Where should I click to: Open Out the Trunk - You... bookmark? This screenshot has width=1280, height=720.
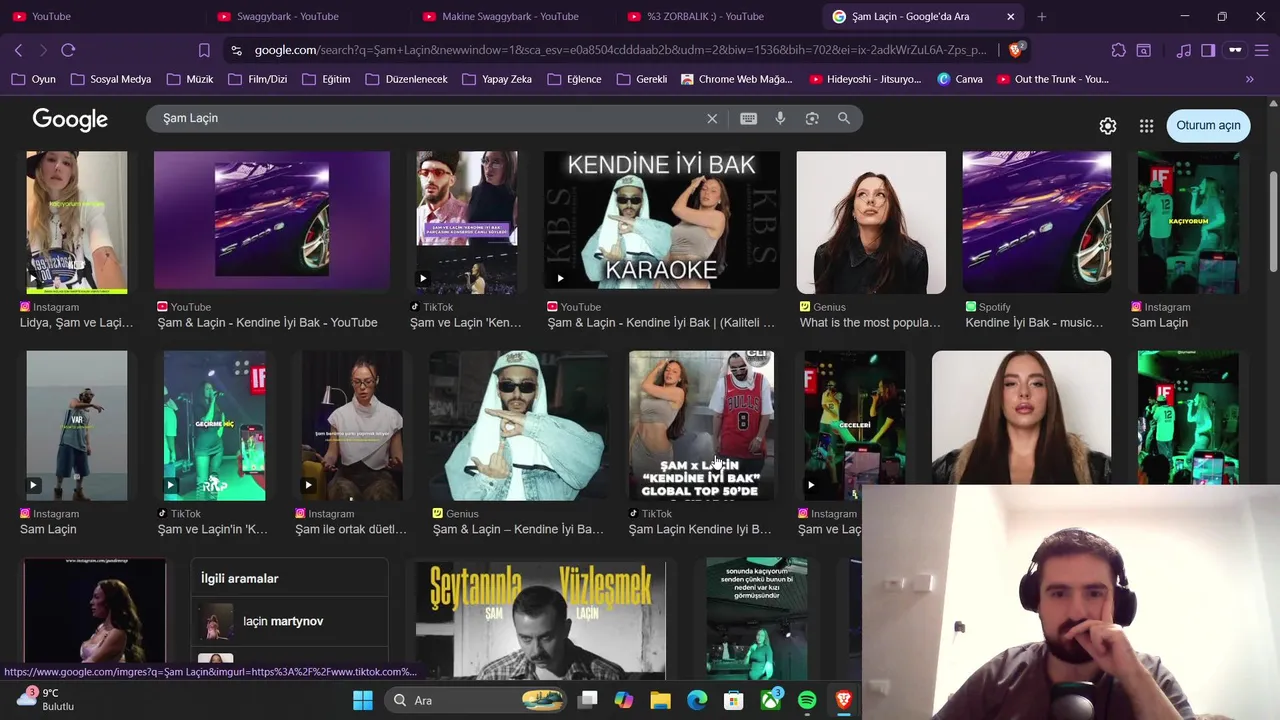point(1053,79)
